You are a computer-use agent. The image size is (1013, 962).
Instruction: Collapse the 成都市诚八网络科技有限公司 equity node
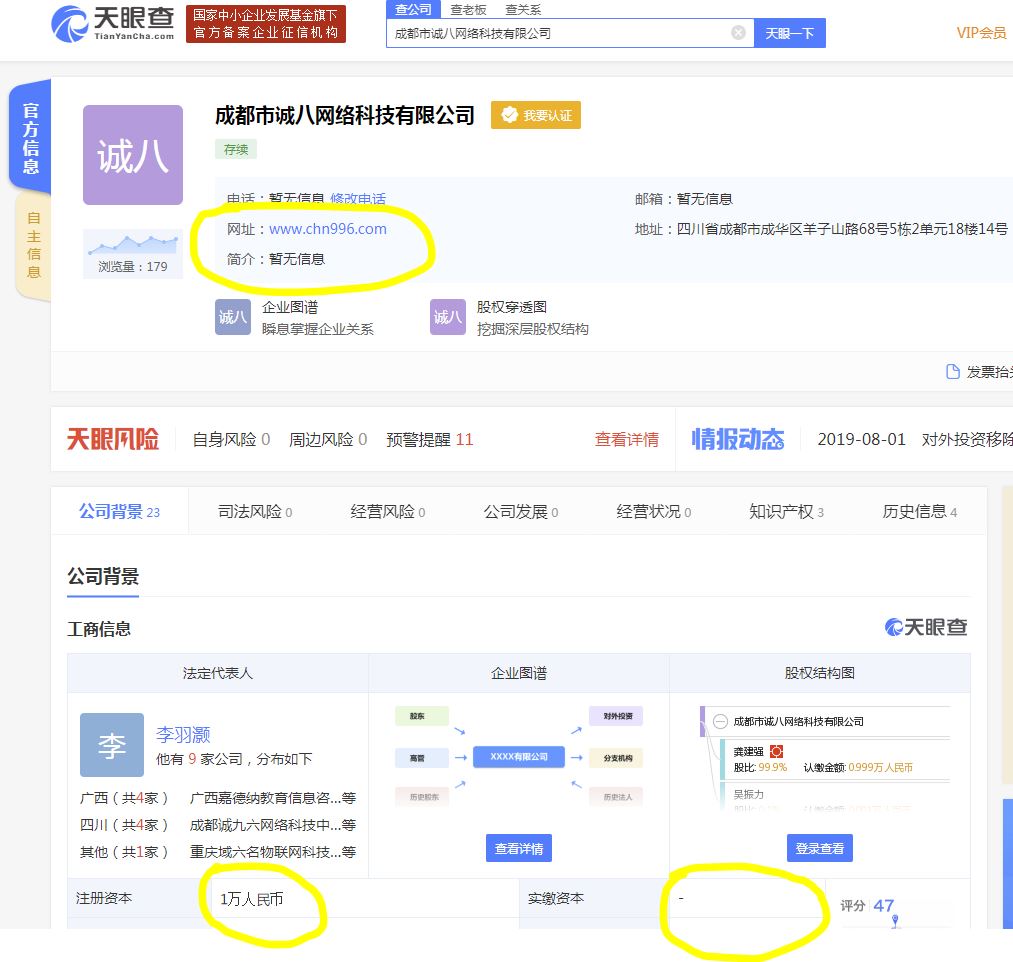[720, 722]
